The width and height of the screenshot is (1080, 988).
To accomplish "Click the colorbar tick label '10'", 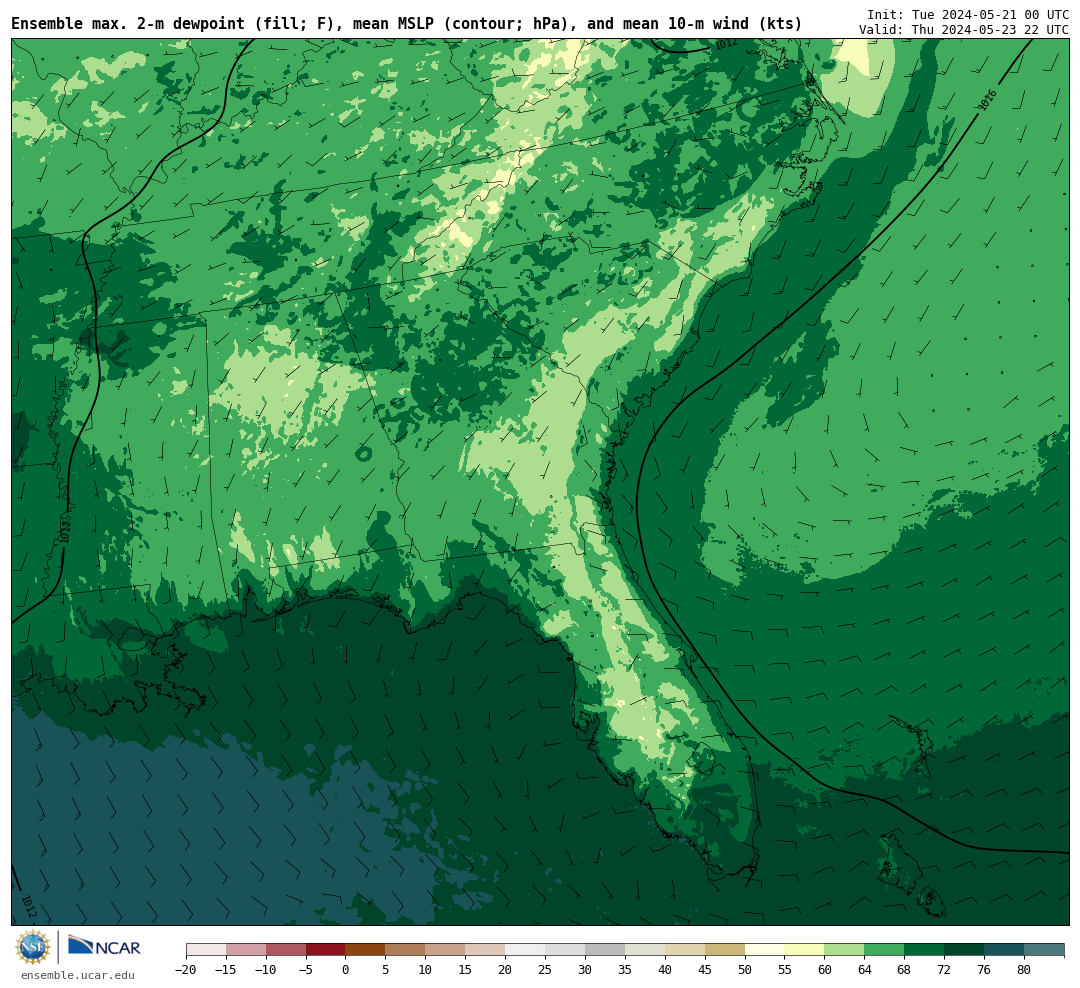I will tap(426, 970).
